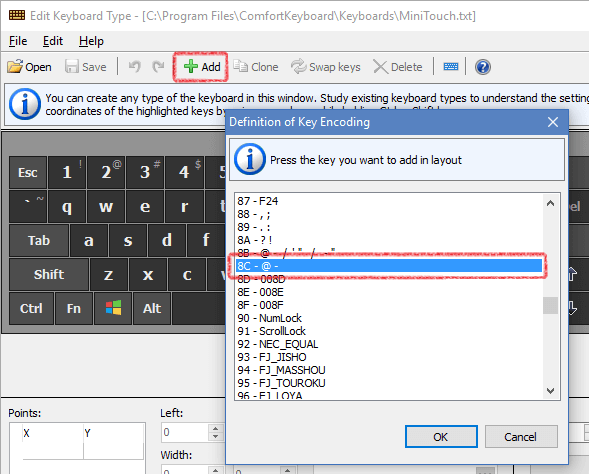Select the 4 $ key on layout
The height and width of the screenshot is (474, 589).
tap(184, 172)
